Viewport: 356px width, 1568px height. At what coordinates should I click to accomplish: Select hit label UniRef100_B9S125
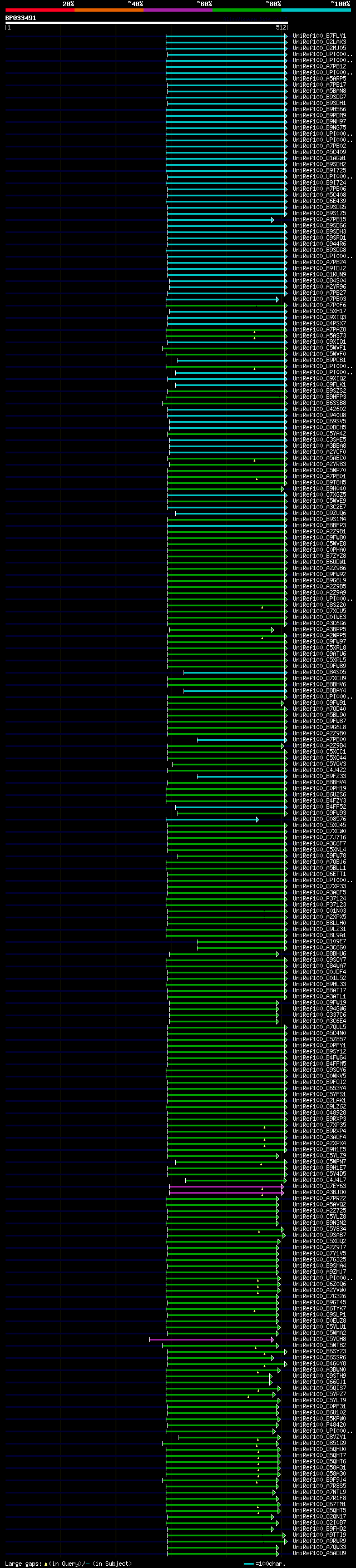click(319, 214)
